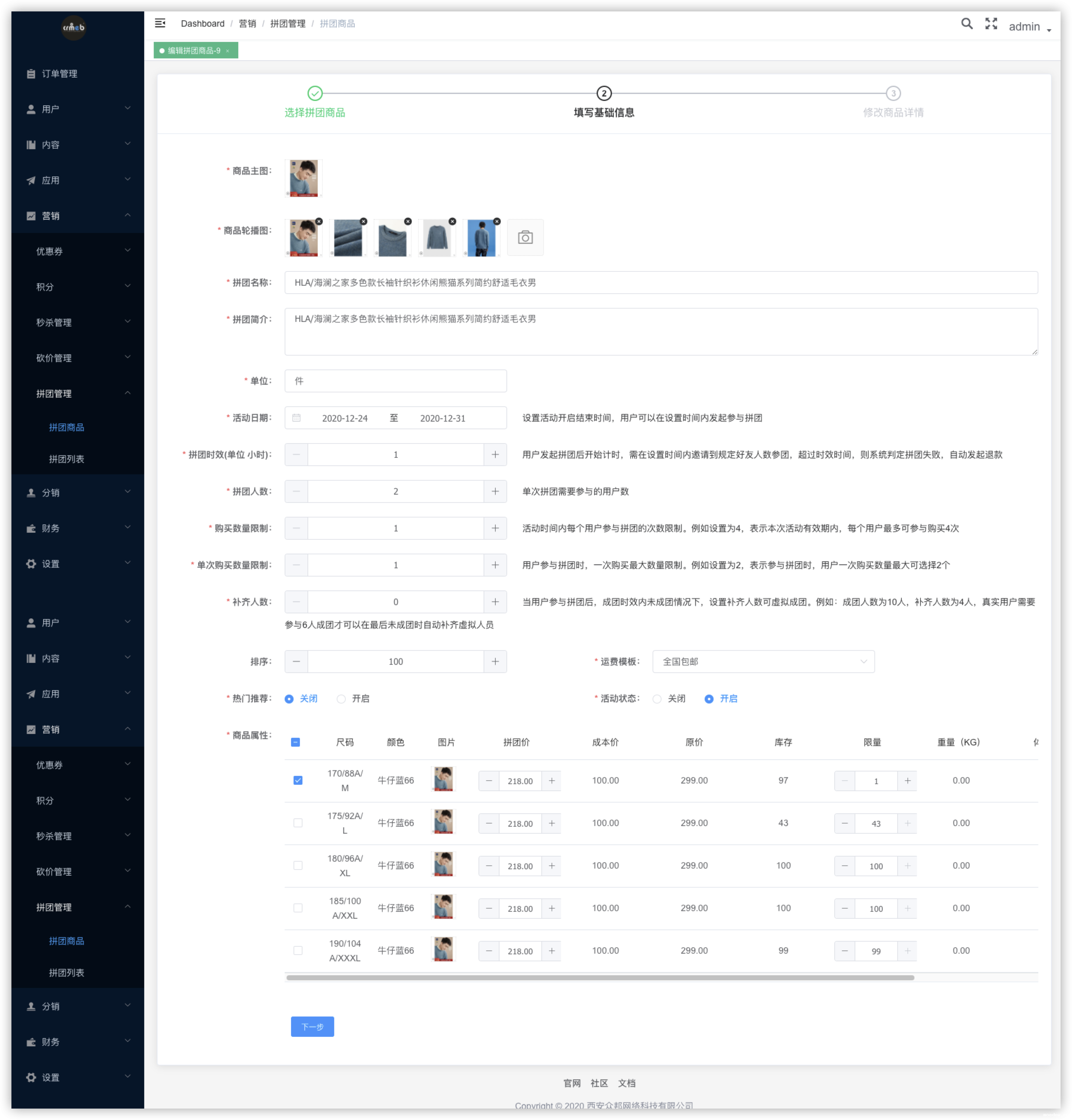
Task: Check the 175/92A/L size row checkbox
Action: [298, 823]
